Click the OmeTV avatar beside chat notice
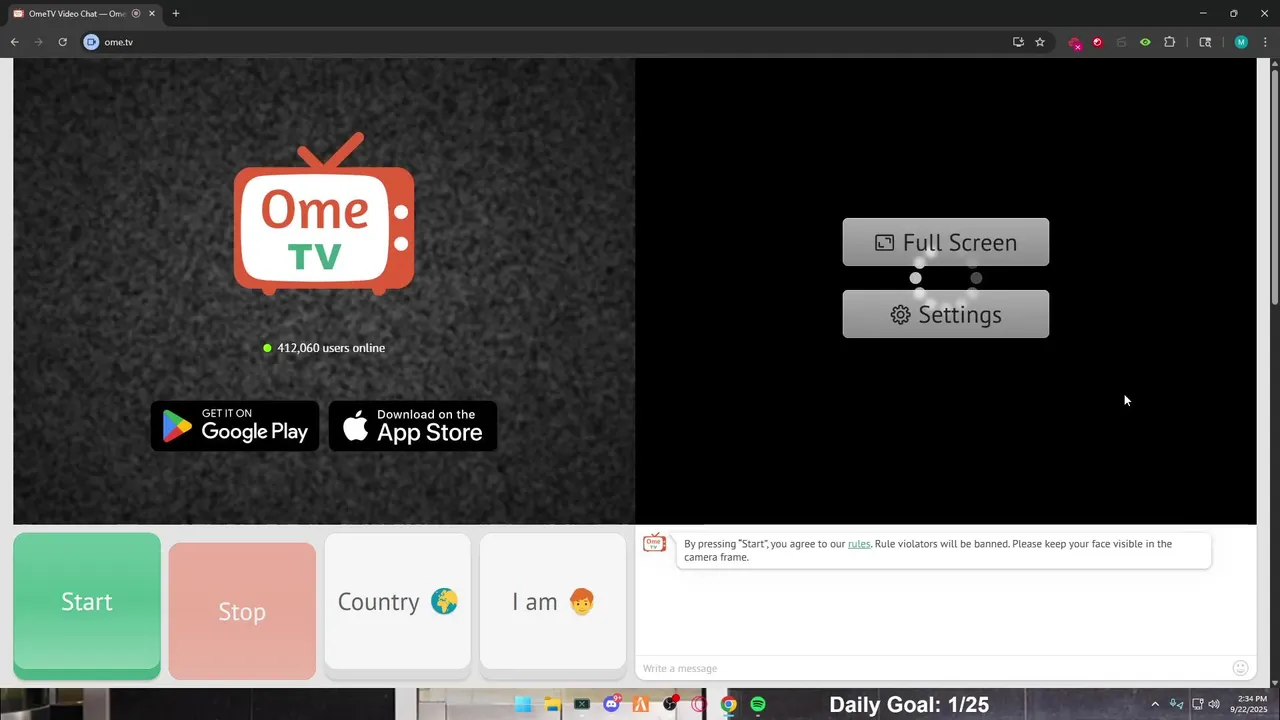The image size is (1280, 720). click(654, 543)
